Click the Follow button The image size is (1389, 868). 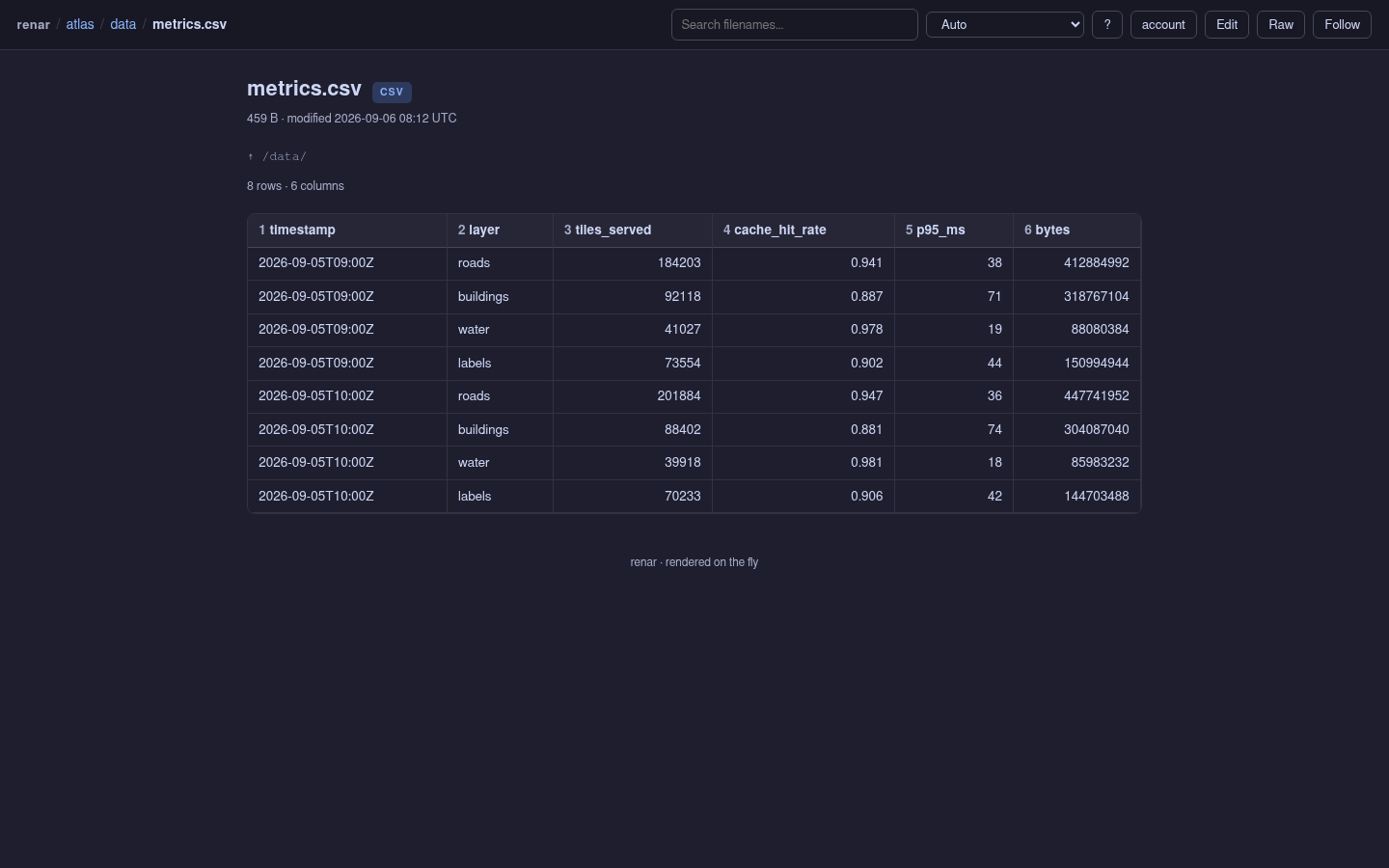click(x=1342, y=25)
